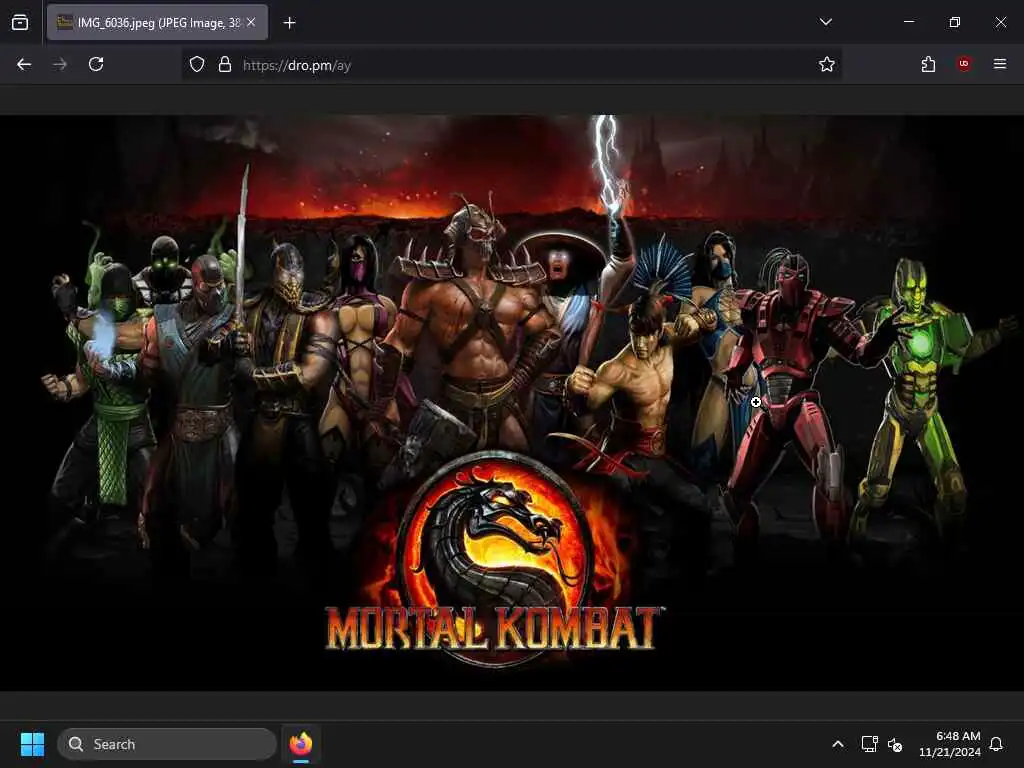Open Firefox application hamburger menu
The image size is (1024, 768).
point(1000,63)
